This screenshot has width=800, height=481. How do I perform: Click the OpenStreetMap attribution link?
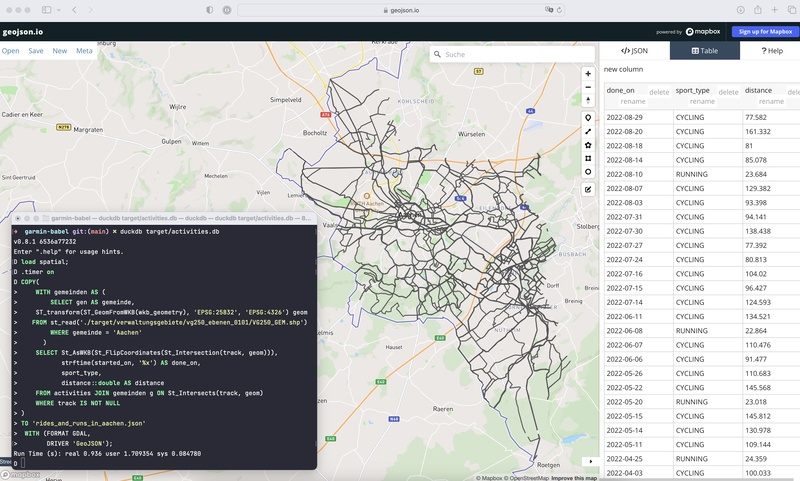(x=527, y=478)
